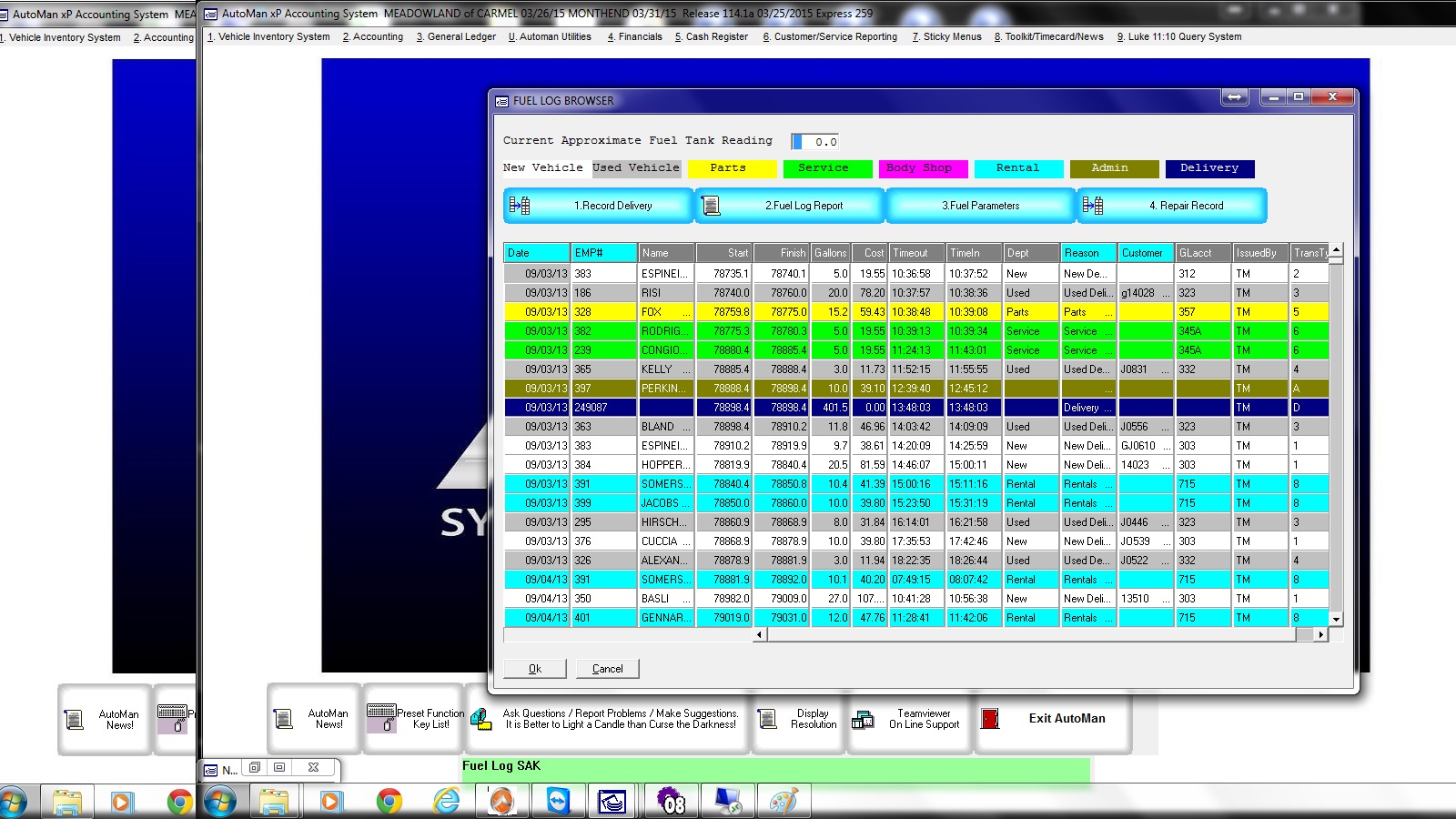Open the Cash Register menu
Viewport: 1456px width, 819px height.
point(712,37)
